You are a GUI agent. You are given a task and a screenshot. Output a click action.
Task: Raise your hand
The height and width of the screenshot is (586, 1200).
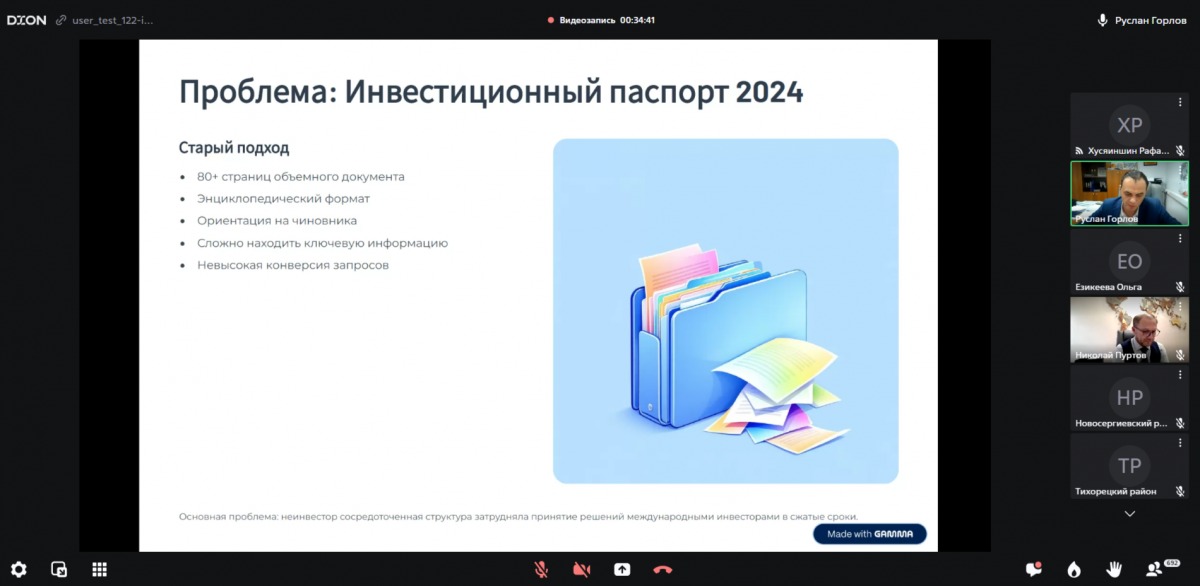coord(1113,569)
